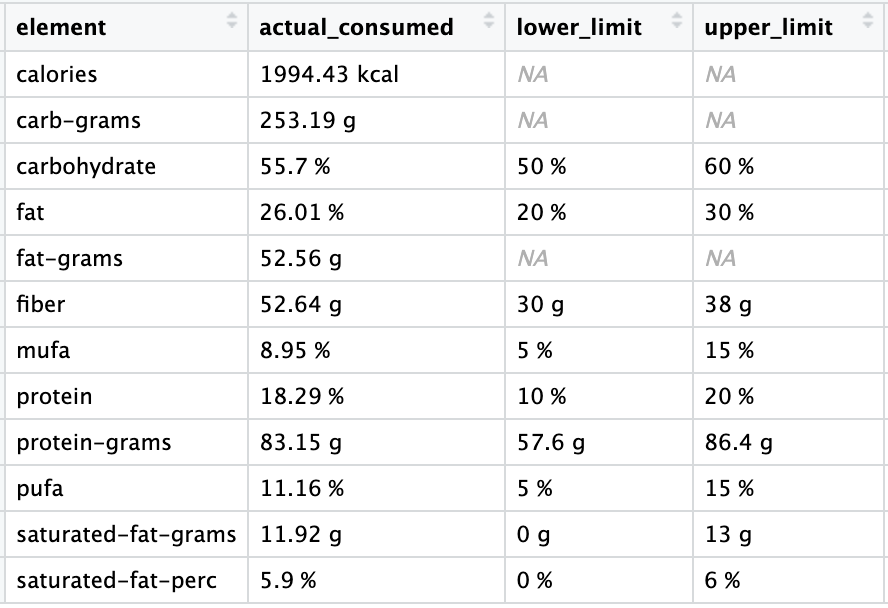888x608 pixels.
Task: Click the actual_consumed column header
Action: [356, 27]
